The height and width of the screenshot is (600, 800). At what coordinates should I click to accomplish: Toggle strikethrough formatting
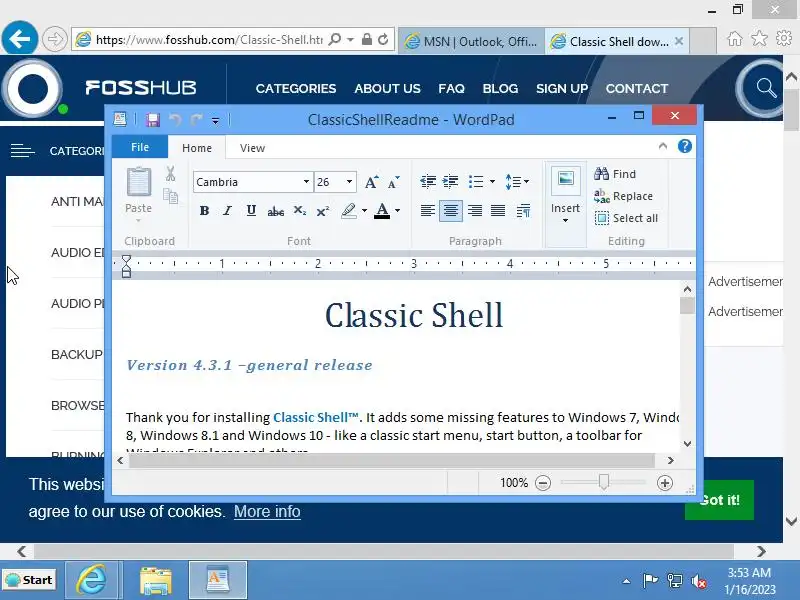[276, 211]
